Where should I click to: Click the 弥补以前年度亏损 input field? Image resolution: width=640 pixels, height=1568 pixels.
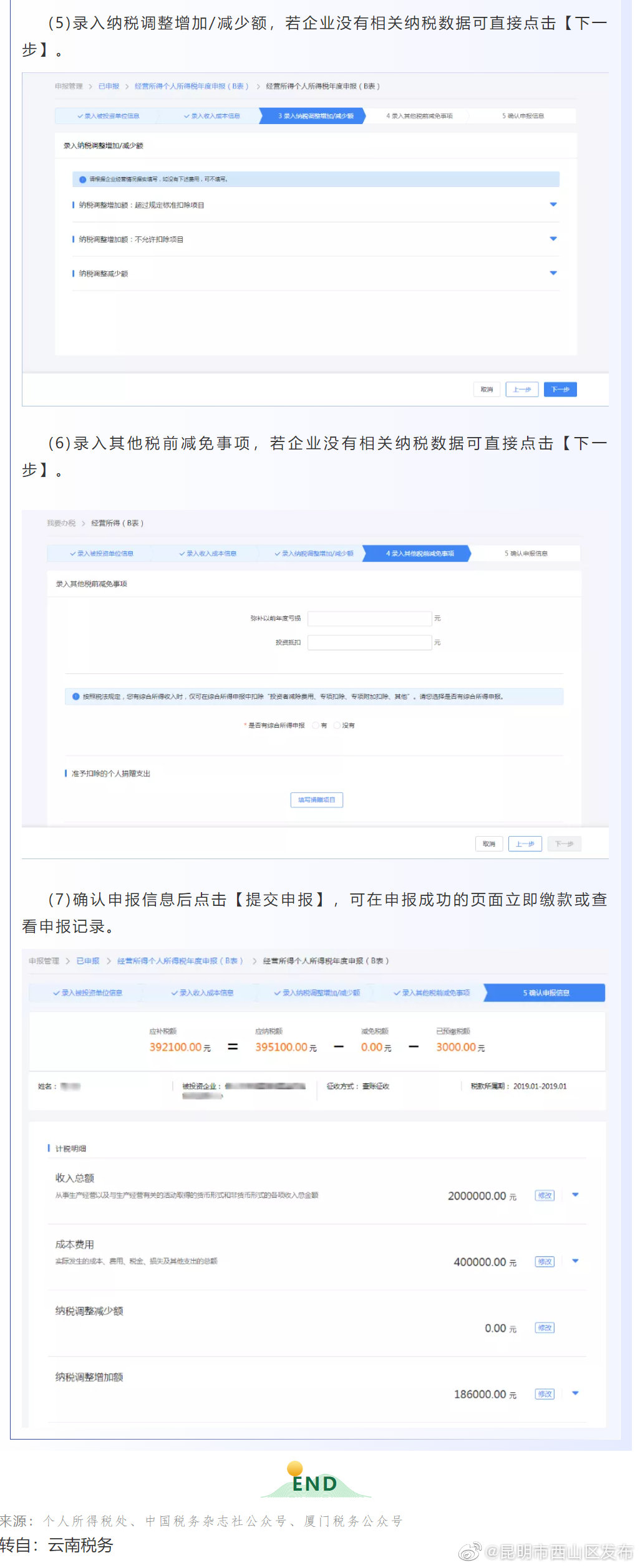coord(370,618)
